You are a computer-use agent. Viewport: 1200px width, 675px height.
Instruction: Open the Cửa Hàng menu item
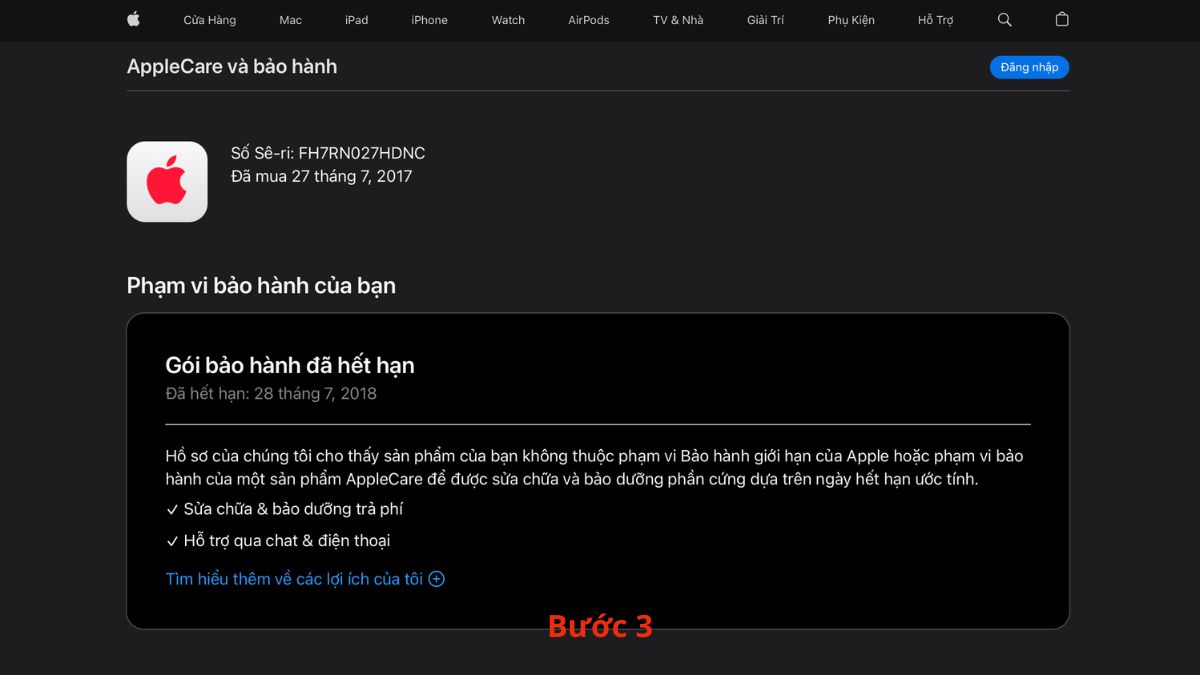pos(209,19)
